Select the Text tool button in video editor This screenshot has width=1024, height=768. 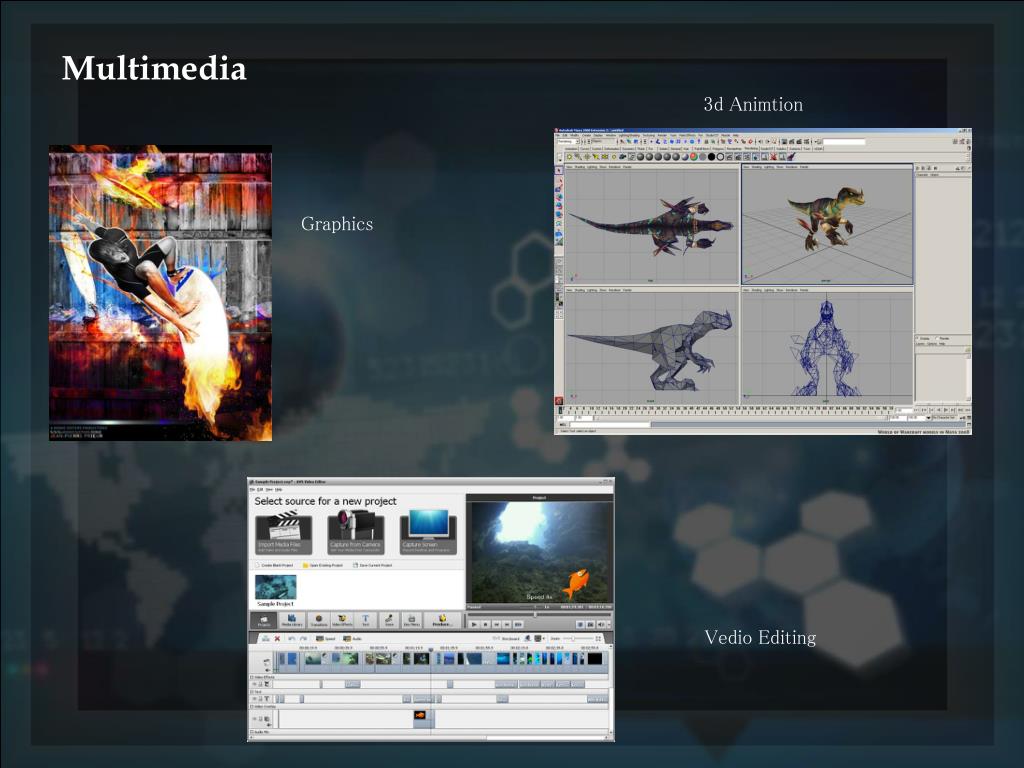coord(366,620)
